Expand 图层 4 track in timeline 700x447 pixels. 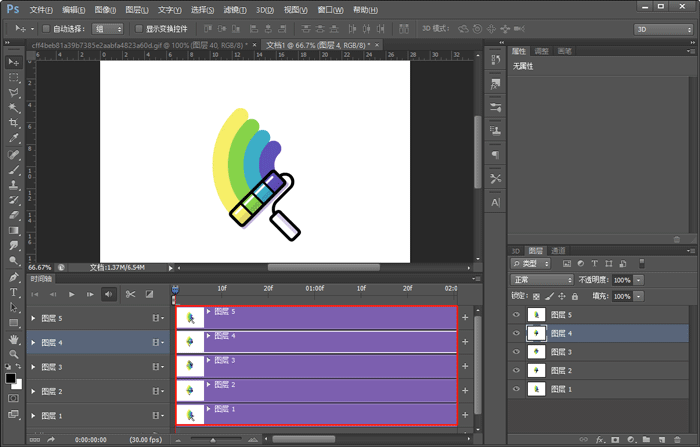(x=33, y=343)
